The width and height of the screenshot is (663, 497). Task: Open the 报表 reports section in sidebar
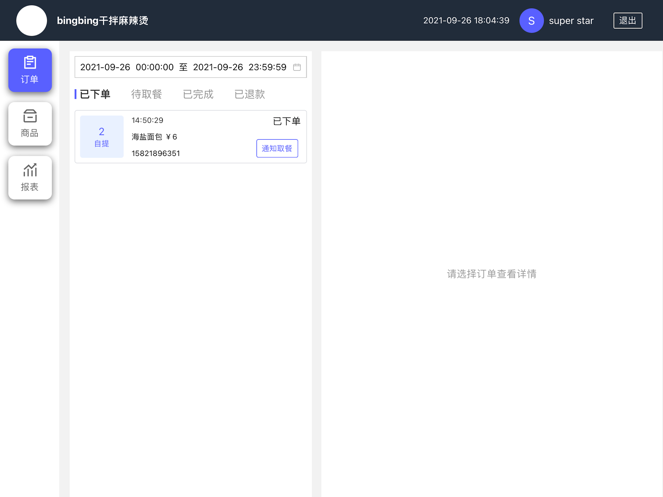coord(30,177)
